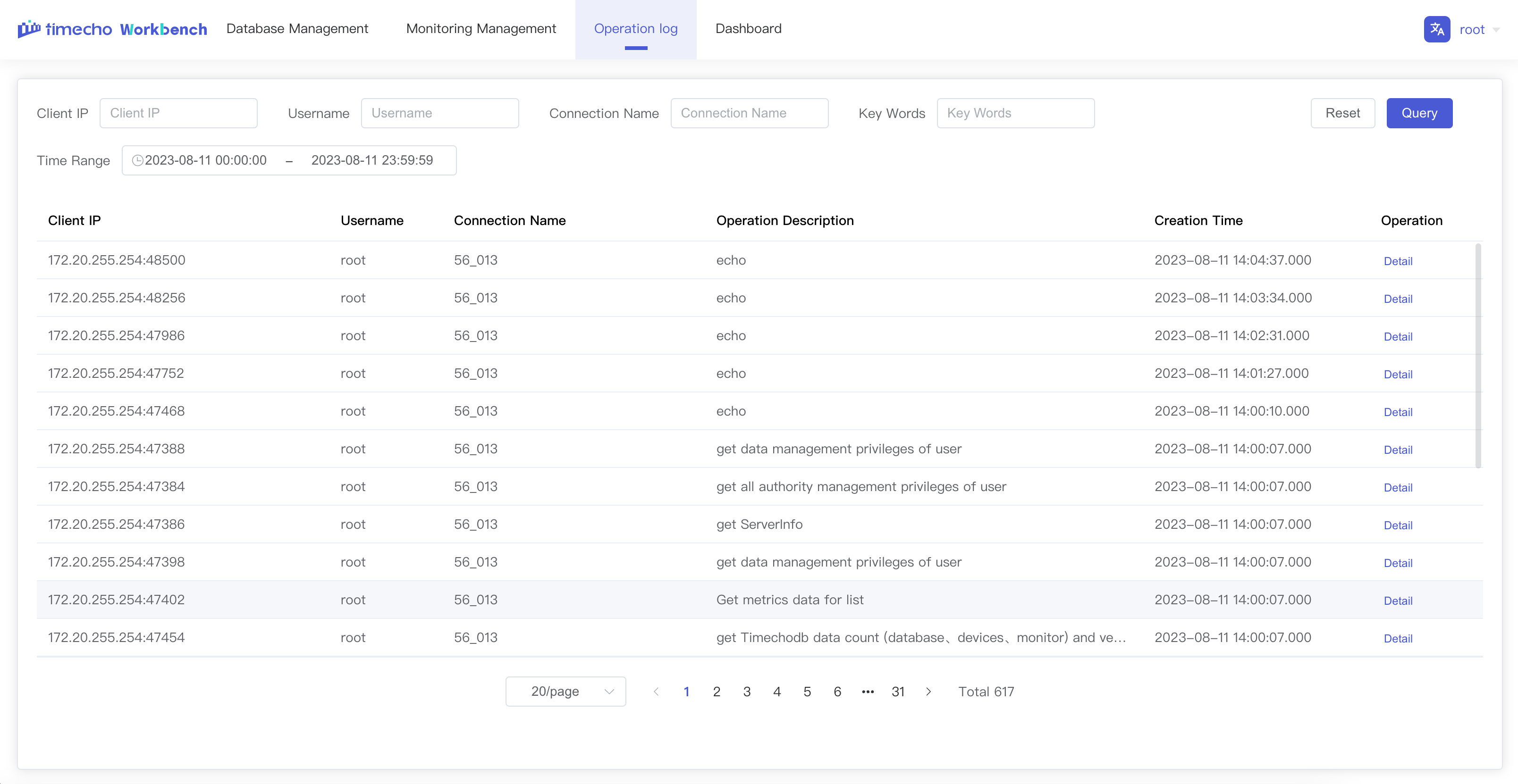Open Detail for Timechodb data count row
Image resolution: width=1518 pixels, height=784 pixels.
point(1398,638)
